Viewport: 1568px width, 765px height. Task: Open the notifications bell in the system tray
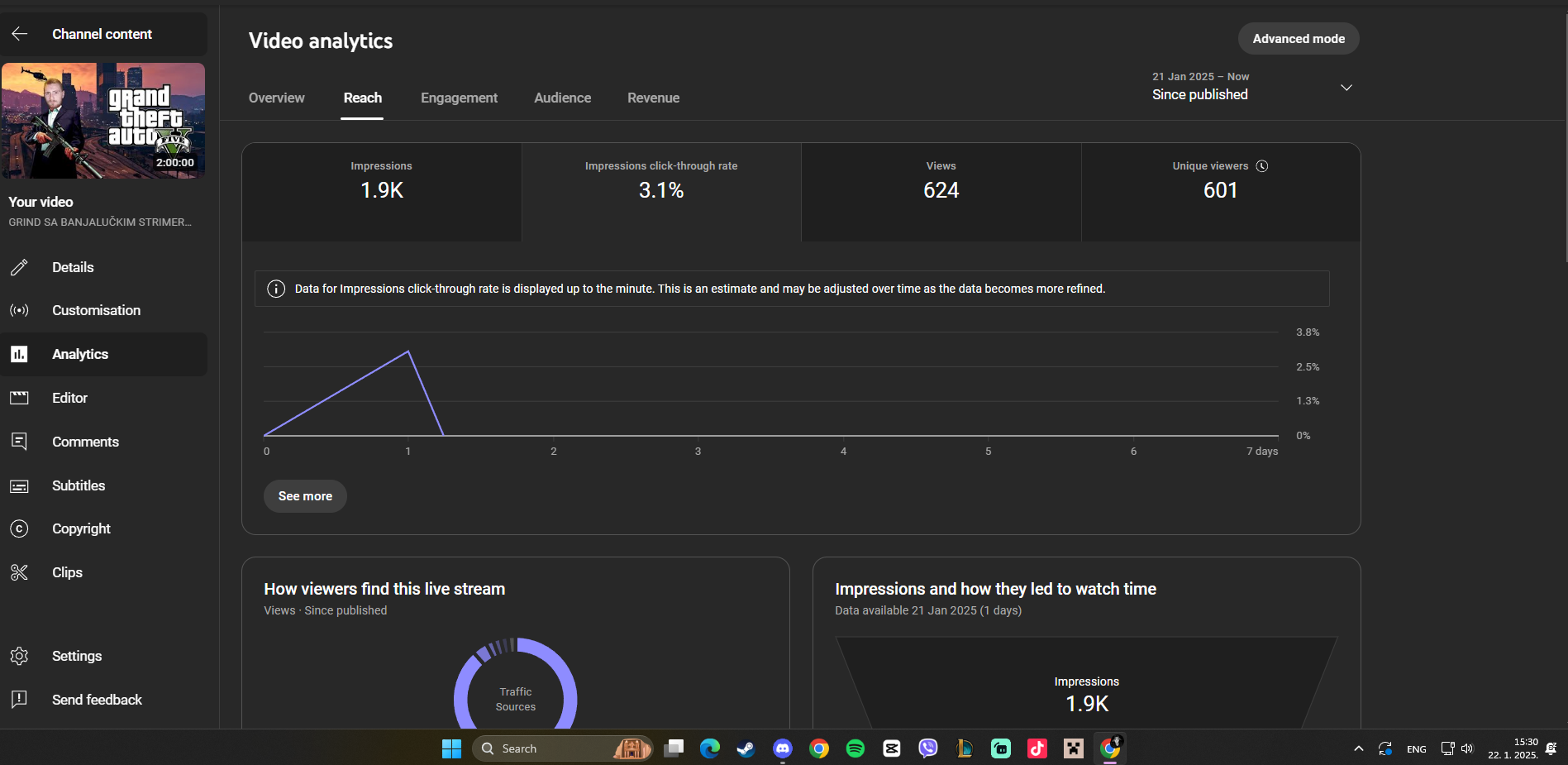point(1551,748)
